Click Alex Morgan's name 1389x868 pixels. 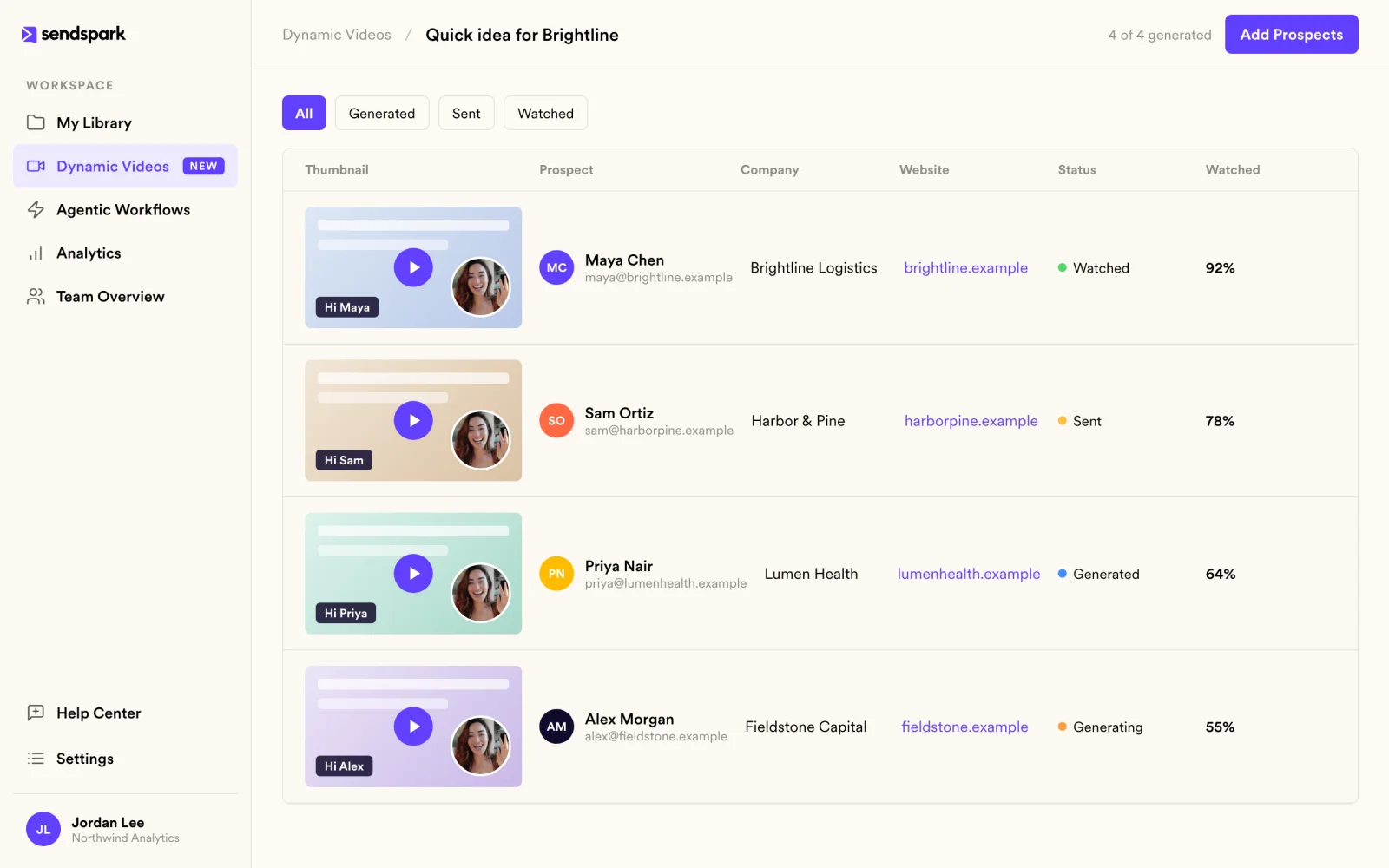point(629,719)
